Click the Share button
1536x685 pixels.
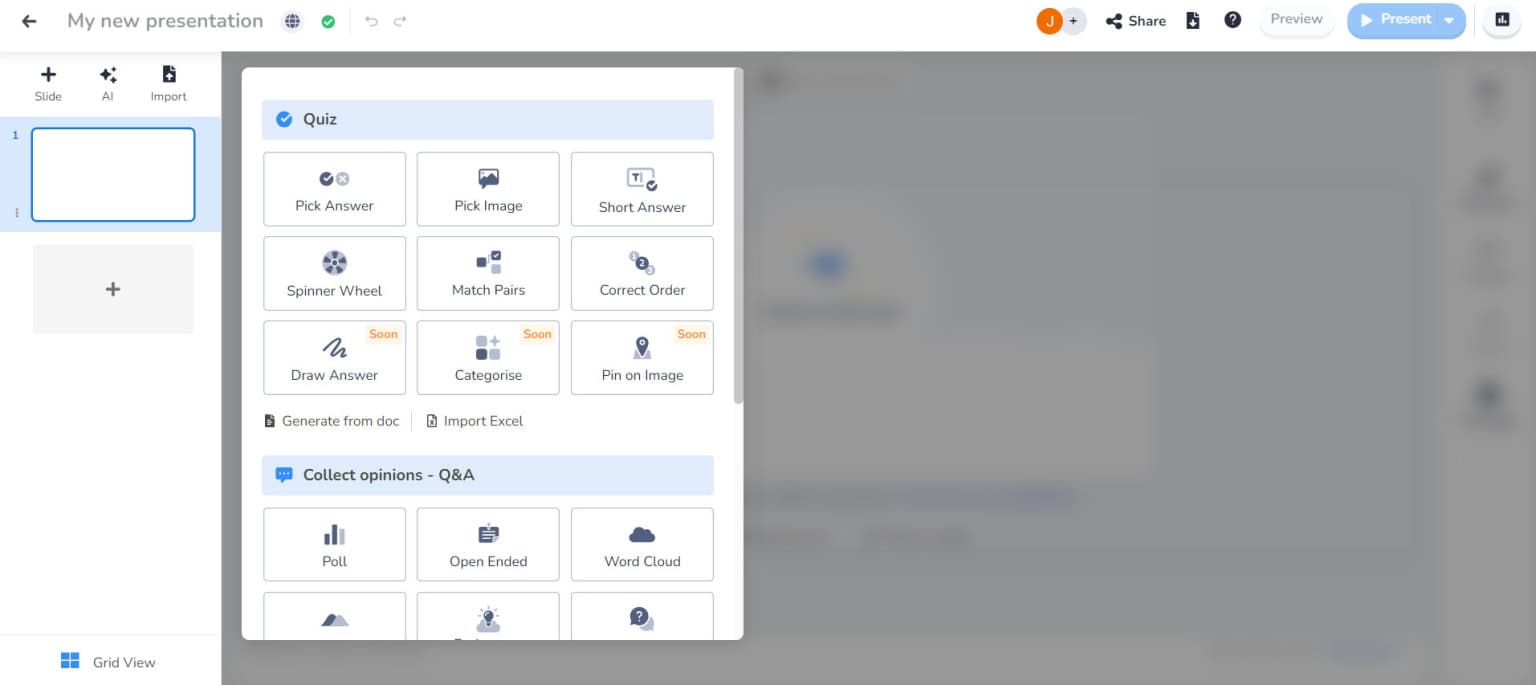1136,21
